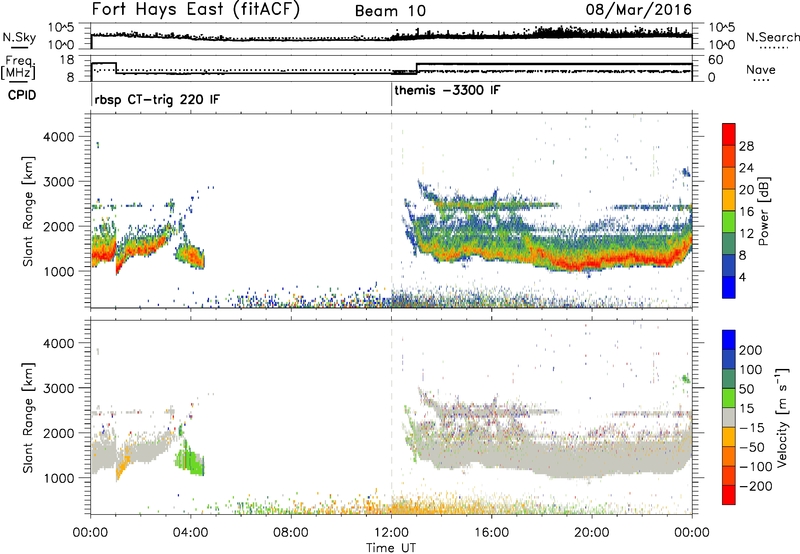
Task: Click the 'rbsp CT-trig 220 IF' text
Action: coord(157,99)
